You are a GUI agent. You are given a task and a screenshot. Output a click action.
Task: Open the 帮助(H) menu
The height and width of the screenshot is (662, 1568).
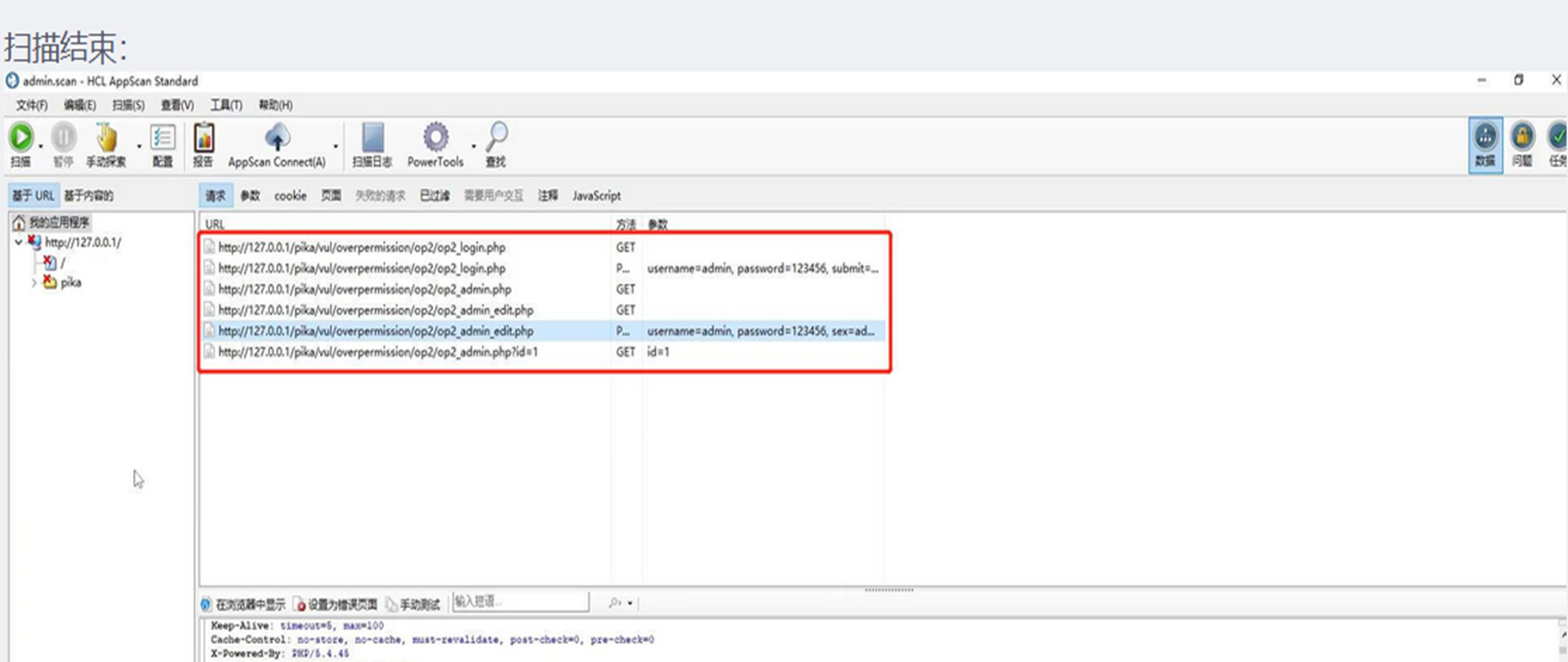click(275, 105)
